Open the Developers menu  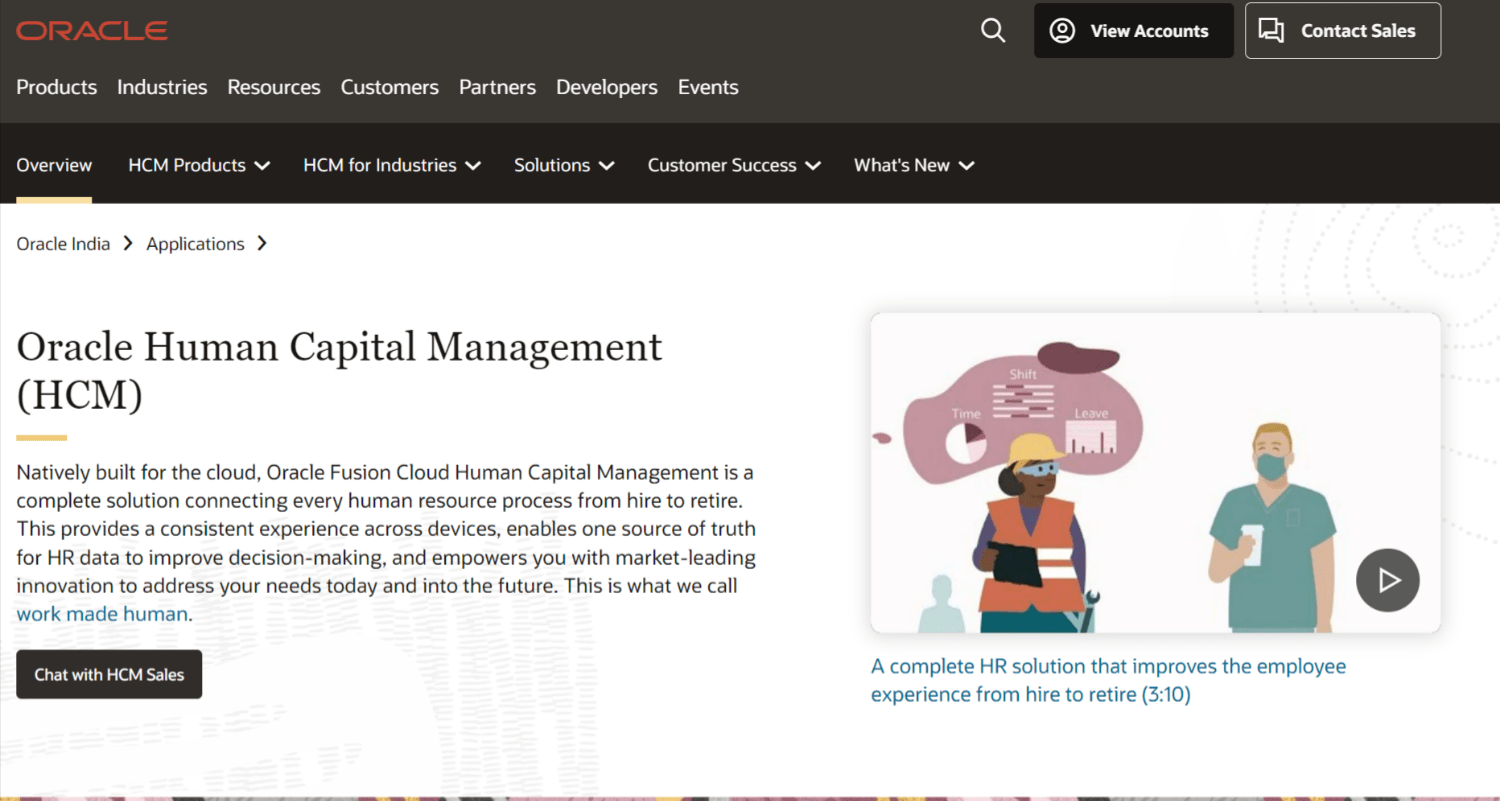tap(607, 87)
